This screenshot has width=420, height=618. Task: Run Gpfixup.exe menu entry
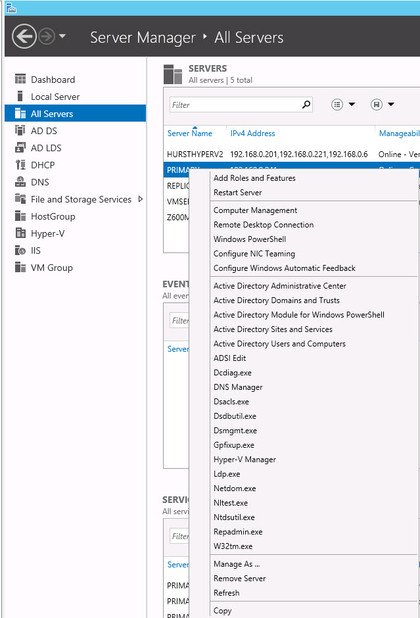[x=234, y=445]
